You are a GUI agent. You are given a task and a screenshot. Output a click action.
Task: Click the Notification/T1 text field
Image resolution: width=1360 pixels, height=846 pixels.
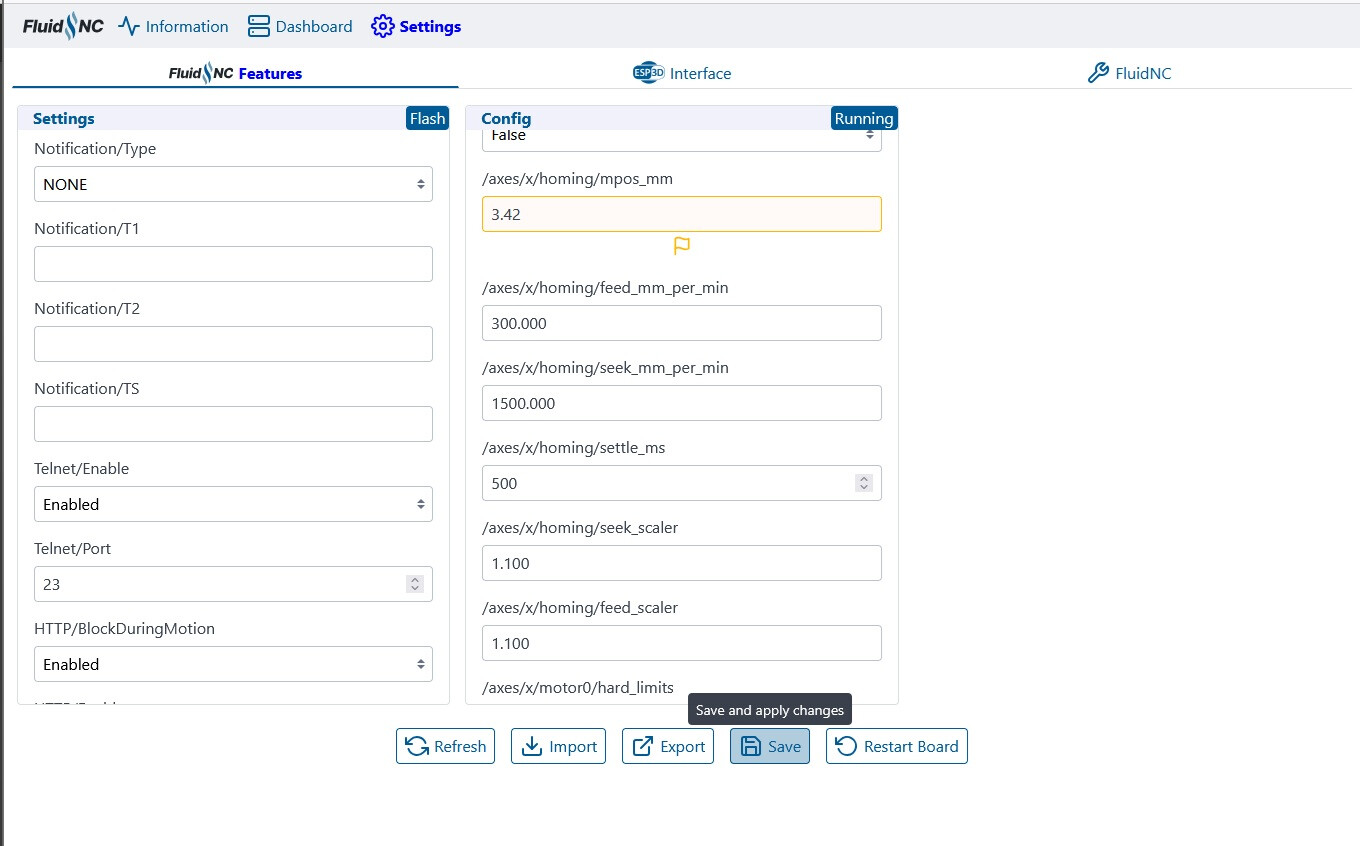(233, 264)
